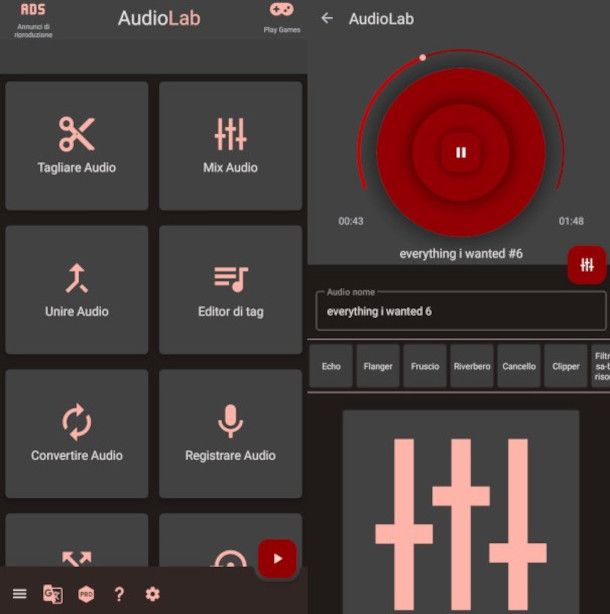Tap the red floating play button
The height and width of the screenshot is (614, 610).
pos(277,558)
